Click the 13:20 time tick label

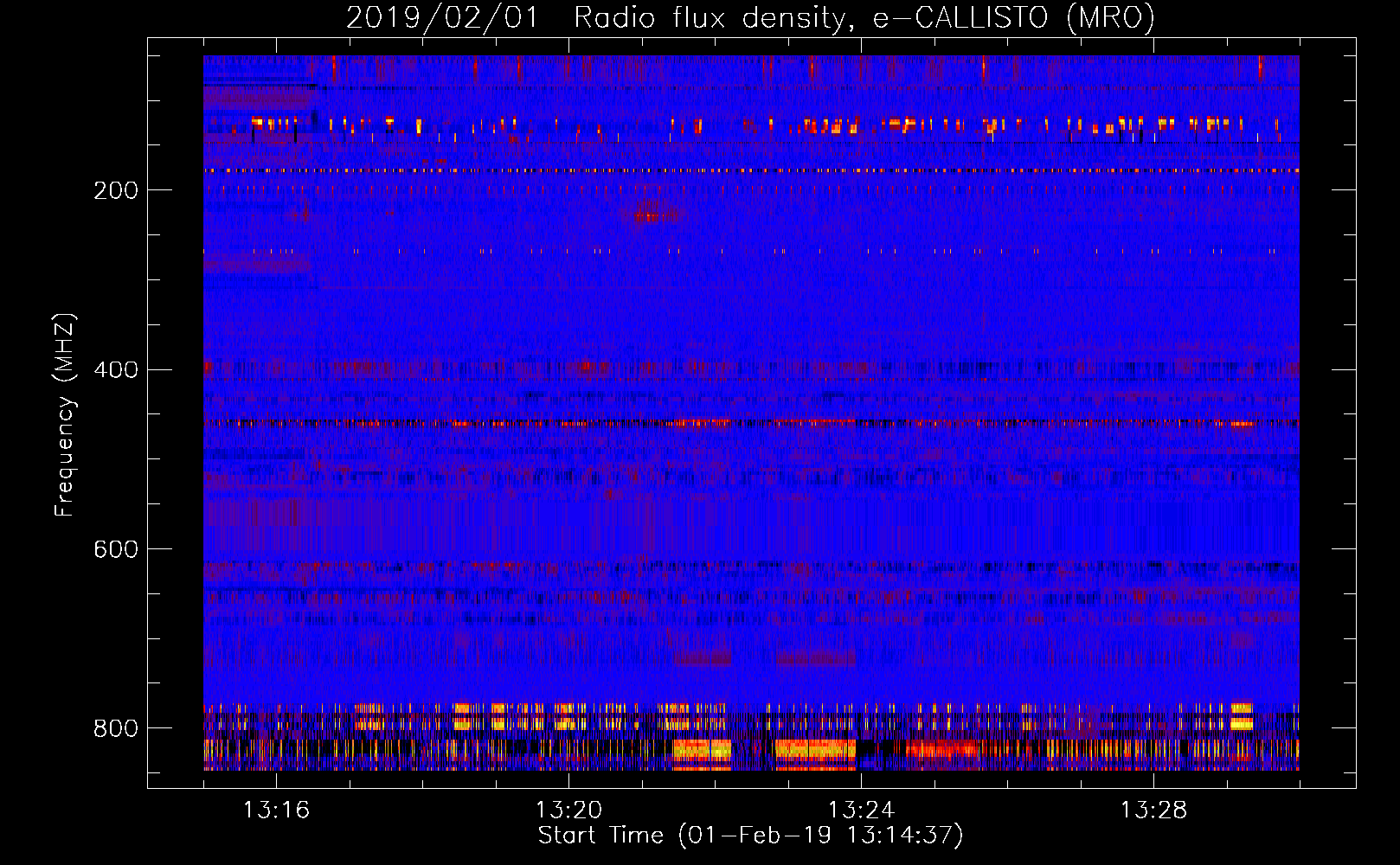568,811
